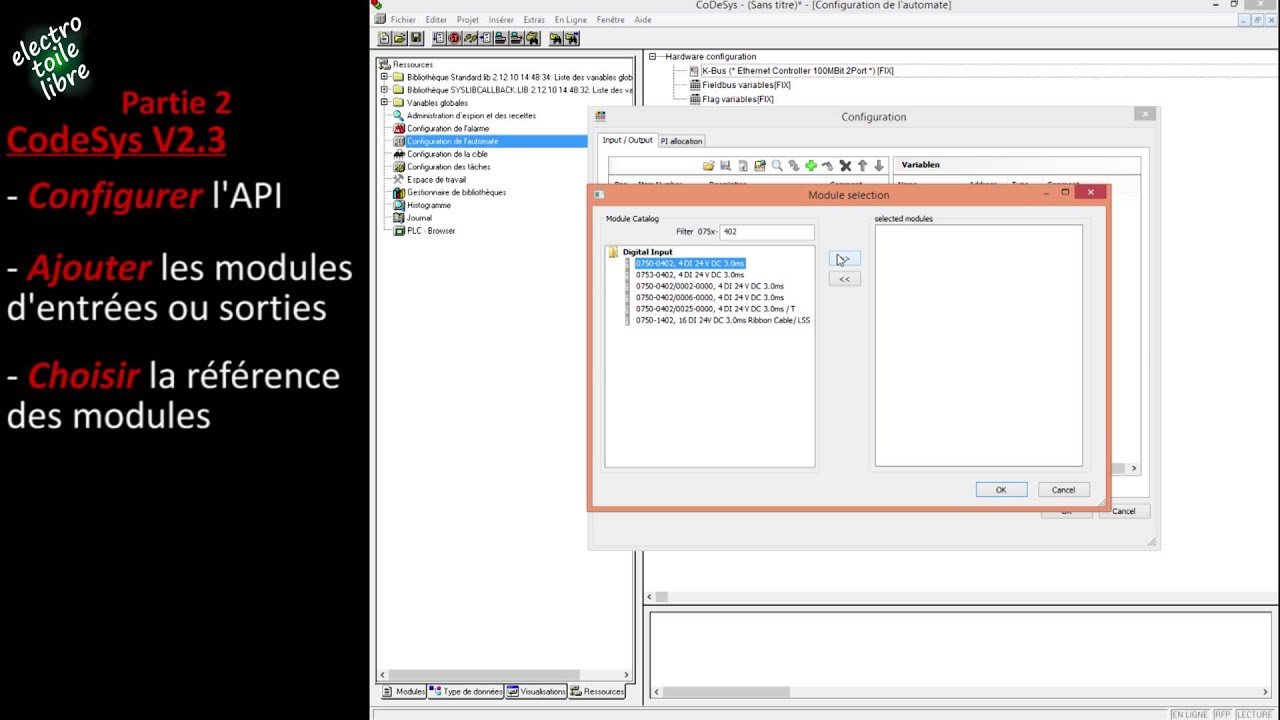
Task: Click the red Stop toolbar icon
Action: click(x=454, y=38)
